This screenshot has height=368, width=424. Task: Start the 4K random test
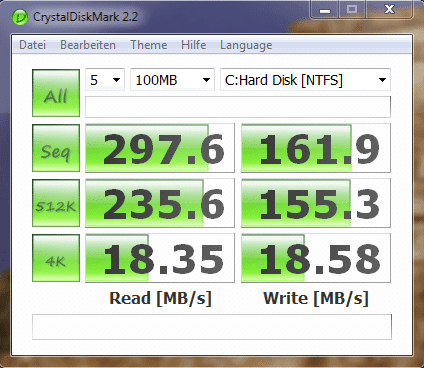(x=56, y=258)
